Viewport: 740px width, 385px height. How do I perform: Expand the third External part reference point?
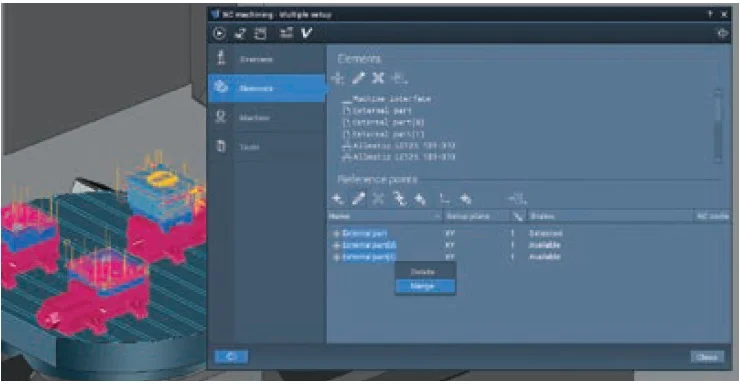point(336,257)
